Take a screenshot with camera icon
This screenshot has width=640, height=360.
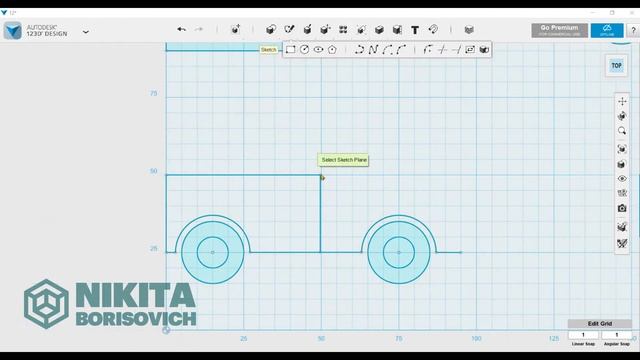pyautogui.click(x=622, y=208)
